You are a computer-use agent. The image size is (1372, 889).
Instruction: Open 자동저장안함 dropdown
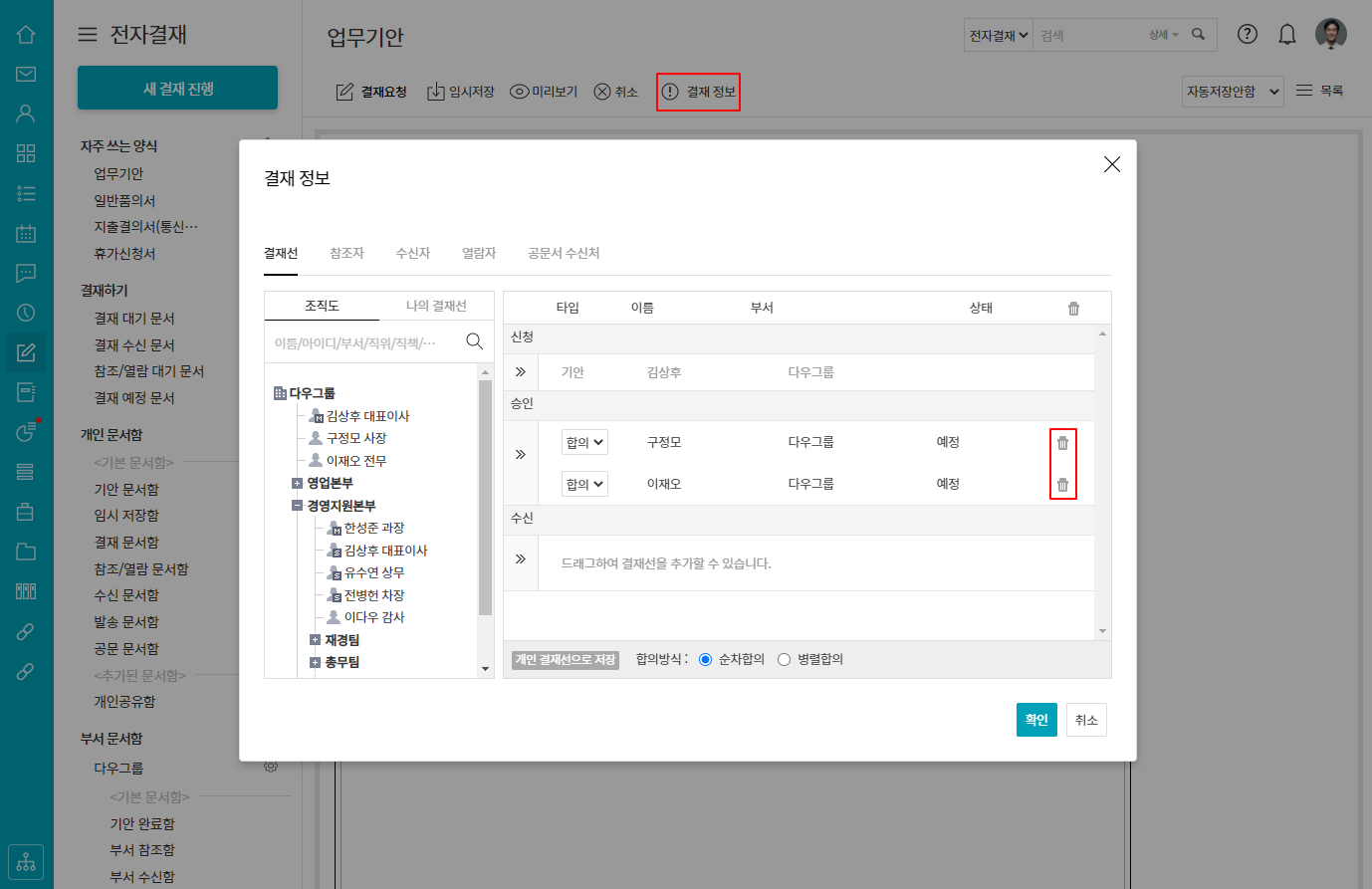click(1233, 92)
